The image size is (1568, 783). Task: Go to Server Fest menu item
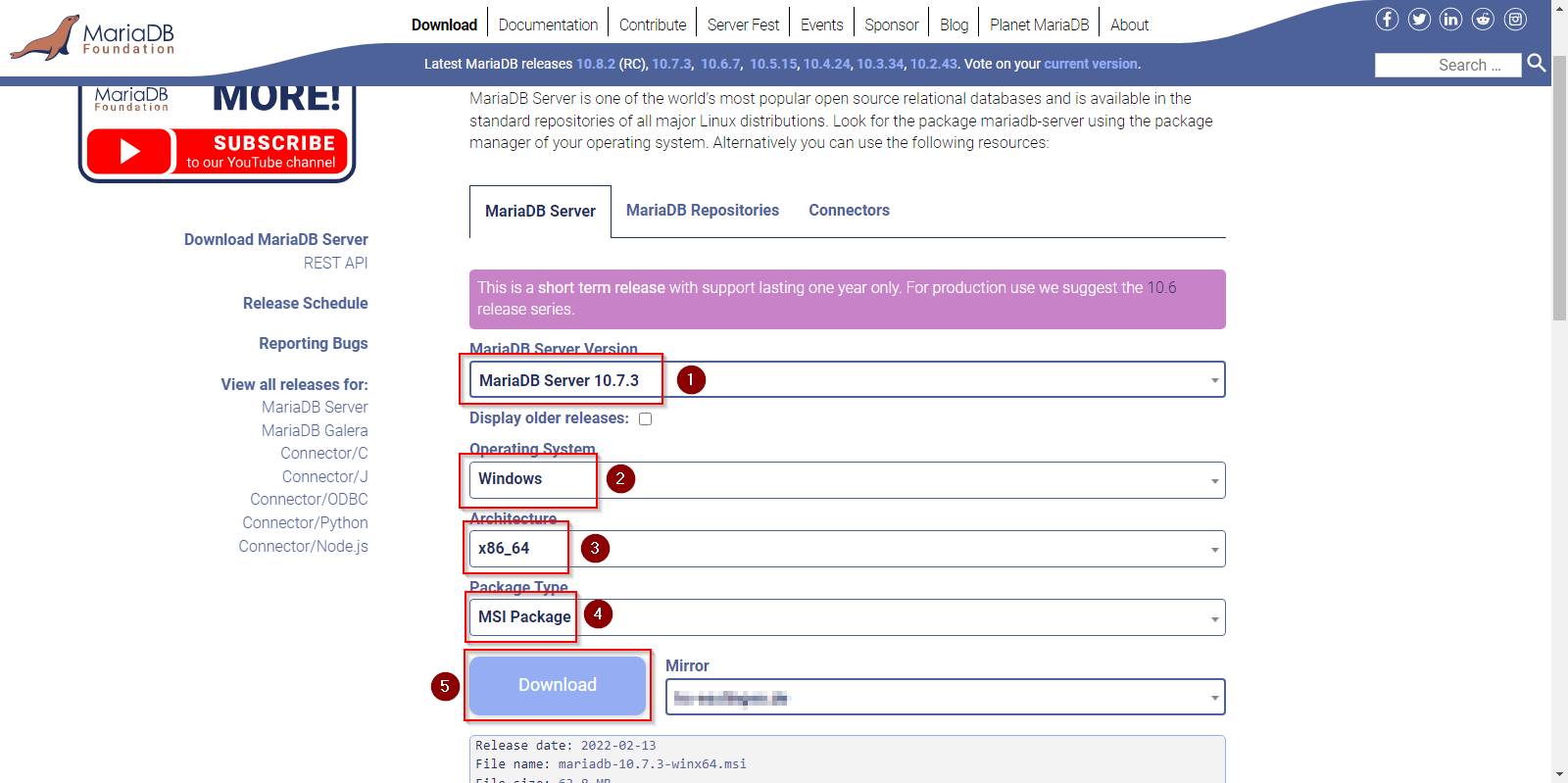[743, 24]
